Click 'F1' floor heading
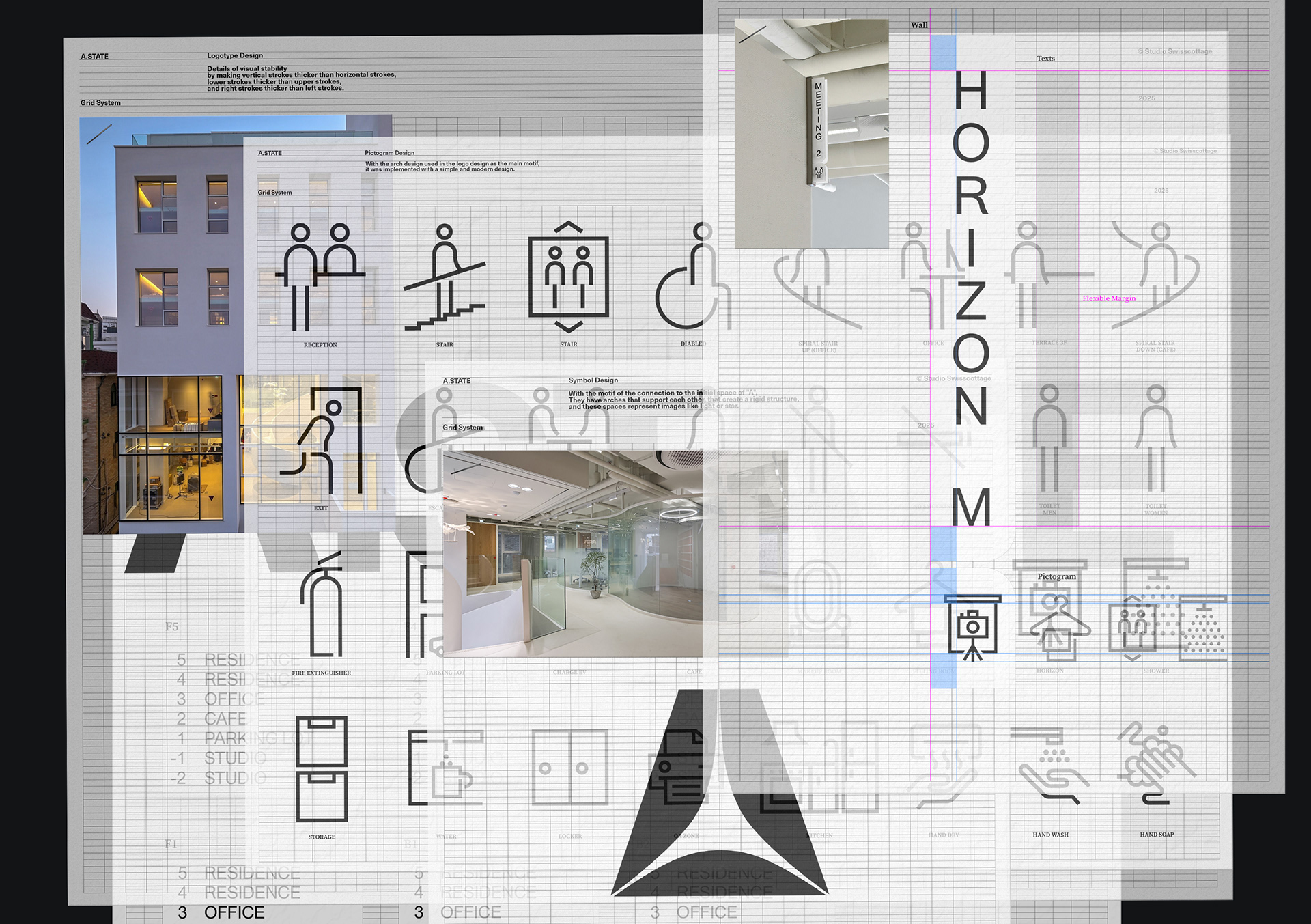The height and width of the screenshot is (924, 1311). pyautogui.click(x=171, y=844)
